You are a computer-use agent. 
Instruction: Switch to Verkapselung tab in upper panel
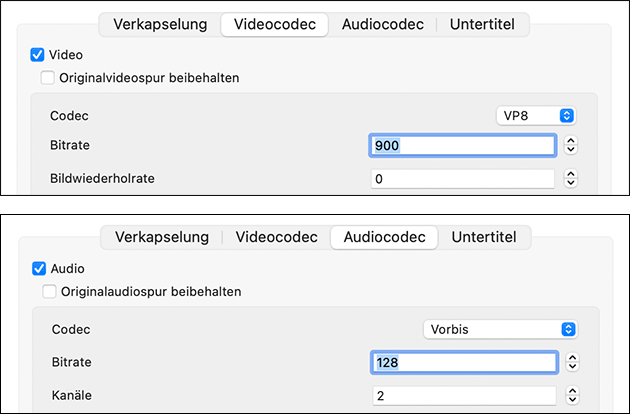pyautogui.click(x=160, y=24)
